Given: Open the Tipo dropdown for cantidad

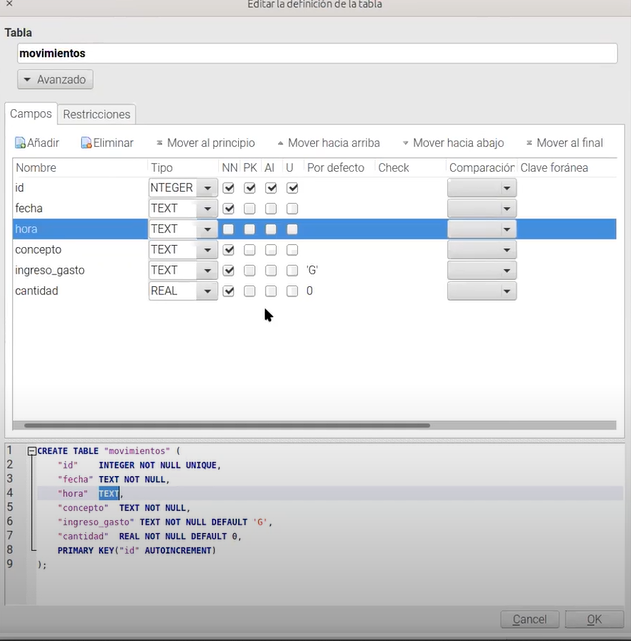Looking at the screenshot, I should 207,291.
